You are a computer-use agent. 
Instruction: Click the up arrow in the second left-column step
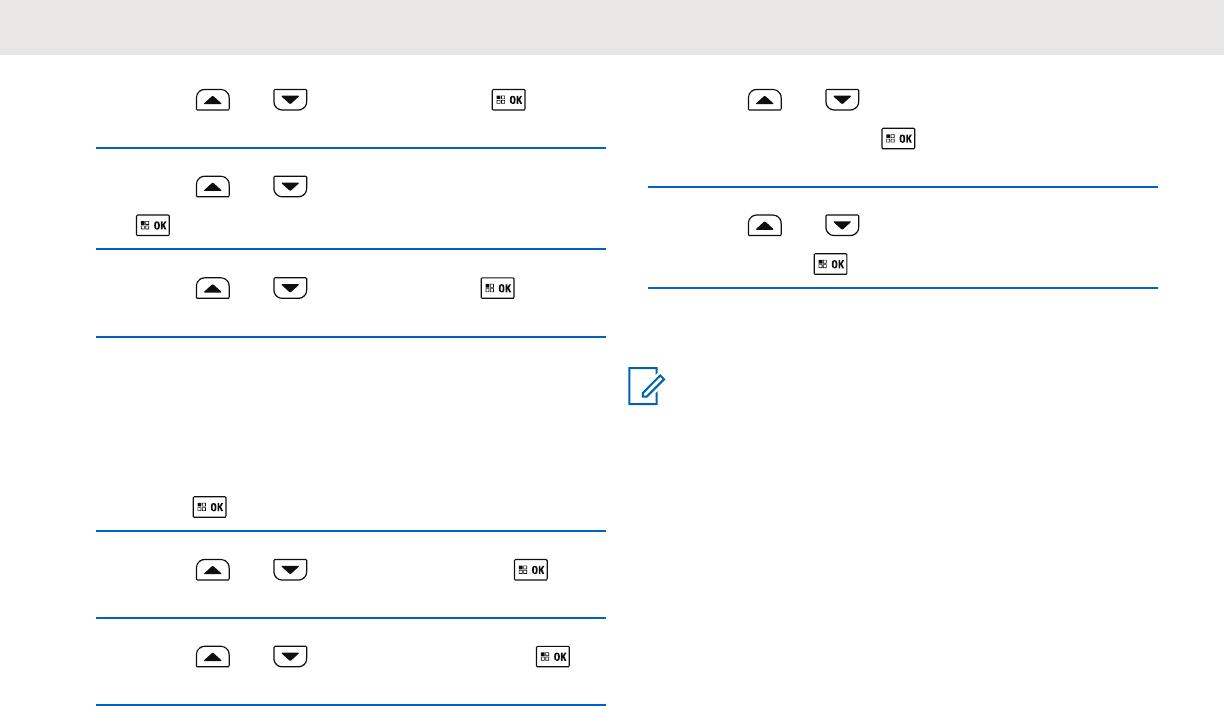pos(211,186)
